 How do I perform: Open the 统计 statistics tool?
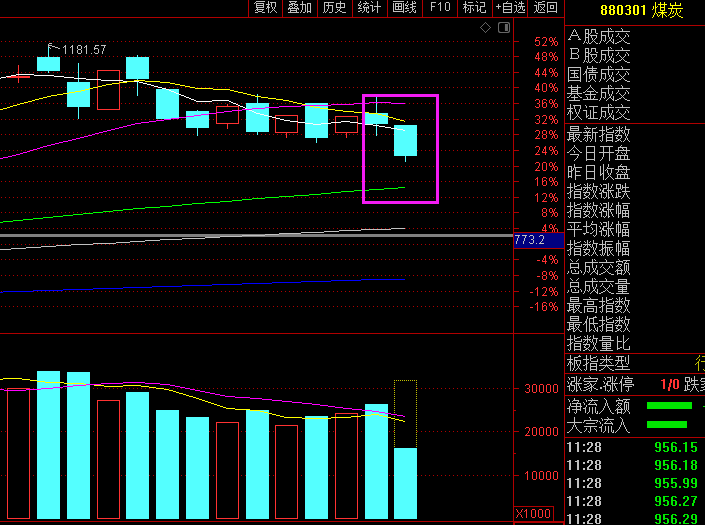click(x=370, y=8)
